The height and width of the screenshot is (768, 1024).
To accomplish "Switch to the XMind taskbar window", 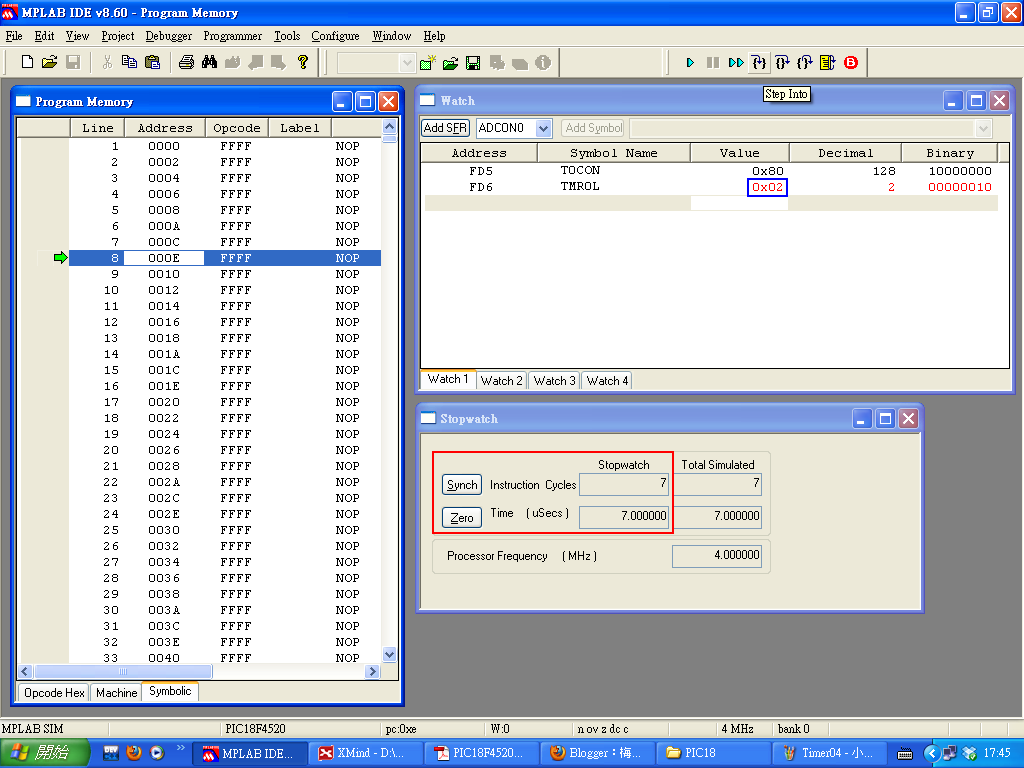I will 364,753.
